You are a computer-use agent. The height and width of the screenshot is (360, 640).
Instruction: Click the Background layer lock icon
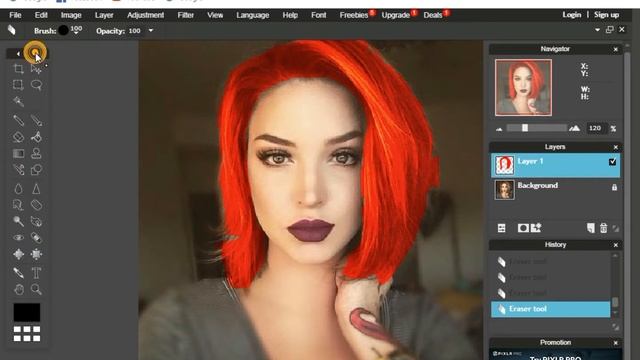614,187
